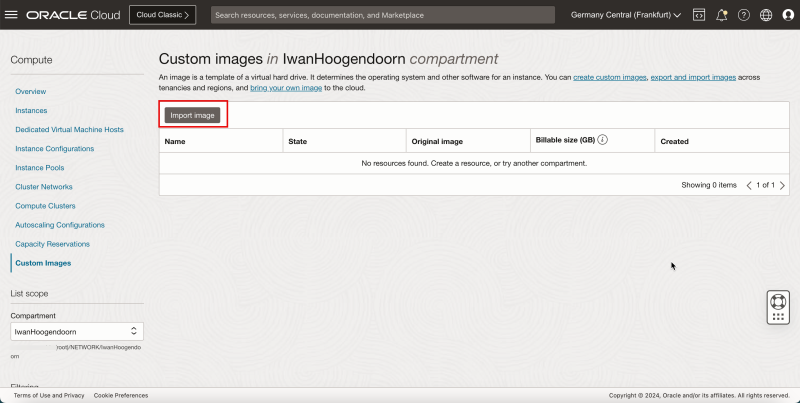Navigate to Capacity Reservations
Image resolution: width=800 pixels, height=403 pixels.
52,244
